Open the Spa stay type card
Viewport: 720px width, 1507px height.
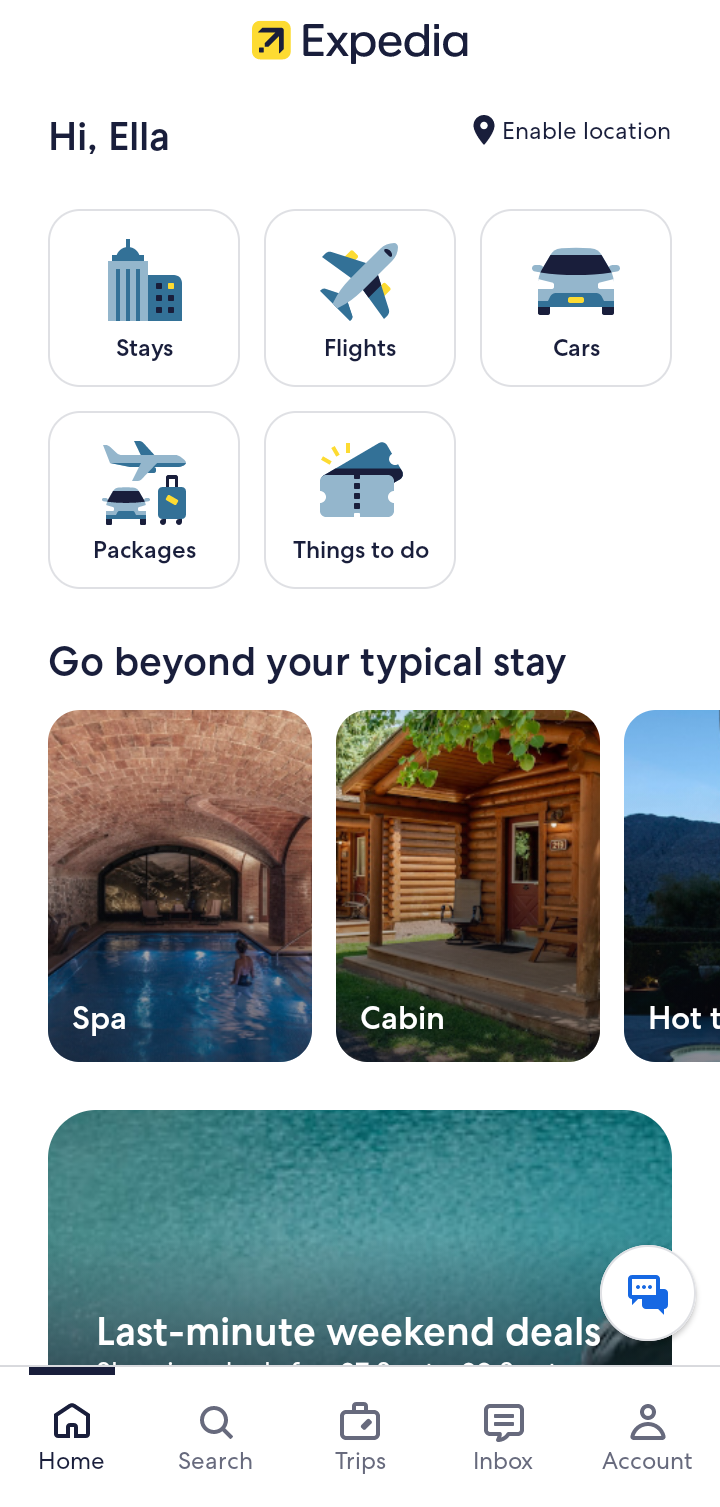pos(180,886)
